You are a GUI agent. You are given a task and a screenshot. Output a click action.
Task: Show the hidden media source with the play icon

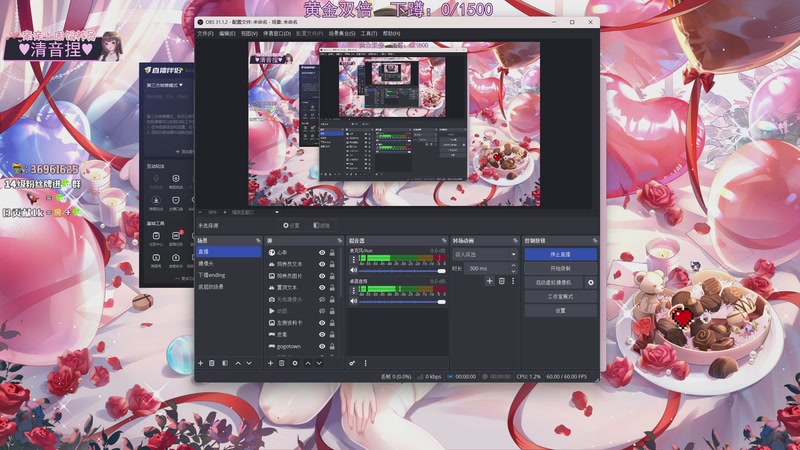coord(322,311)
